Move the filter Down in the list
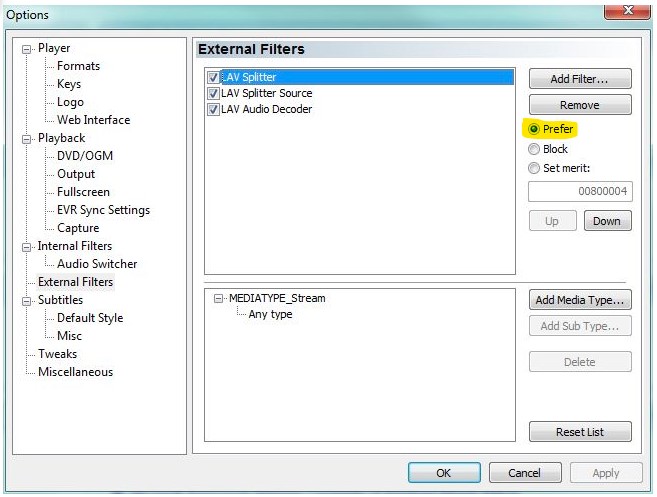Screen dimensions: 657x497 click(x=607, y=221)
